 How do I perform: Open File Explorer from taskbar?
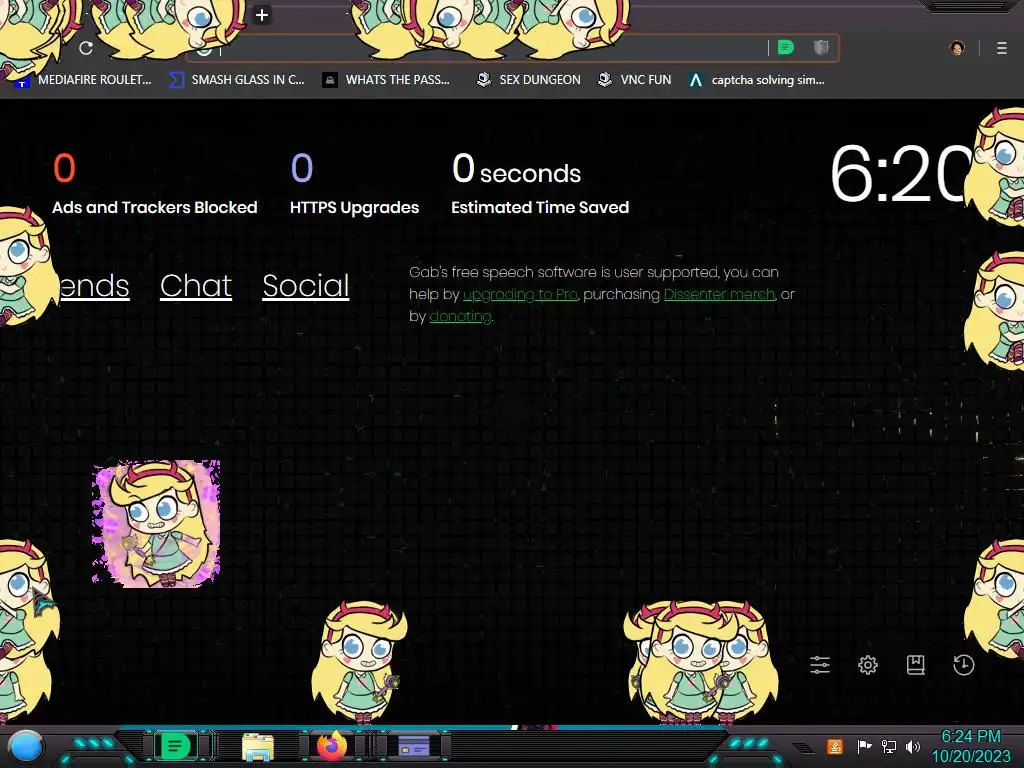(x=258, y=747)
